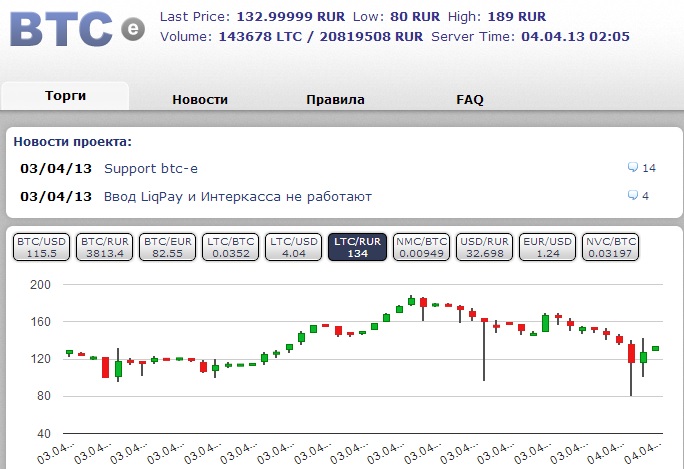Click the 80 axis label on chart
The height and width of the screenshot is (469, 684).
[x=43, y=396]
